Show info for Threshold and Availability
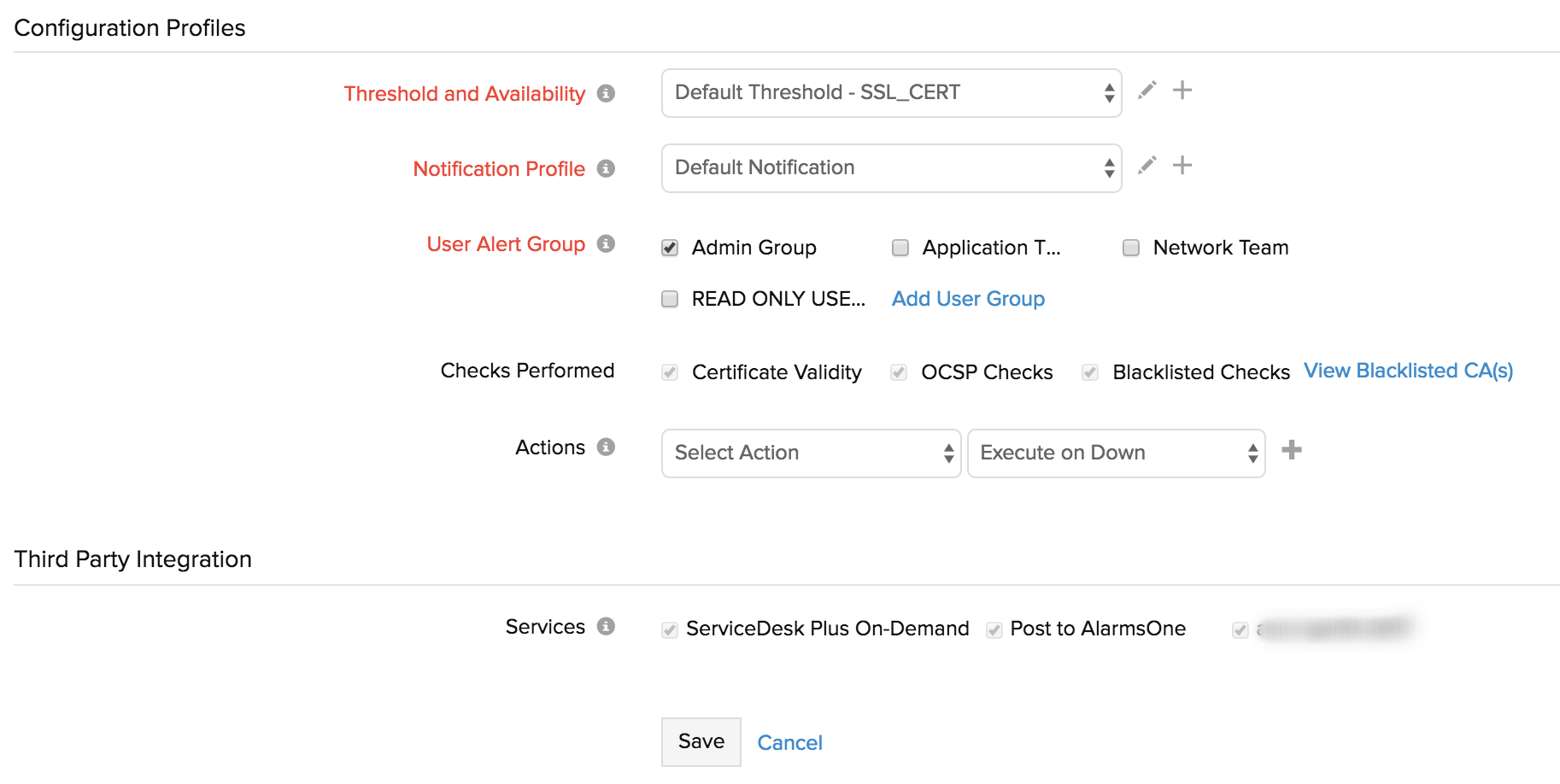Image resolution: width=1560 pixels, height=784 pixels. pyautogui.click(x=606, y=93)
